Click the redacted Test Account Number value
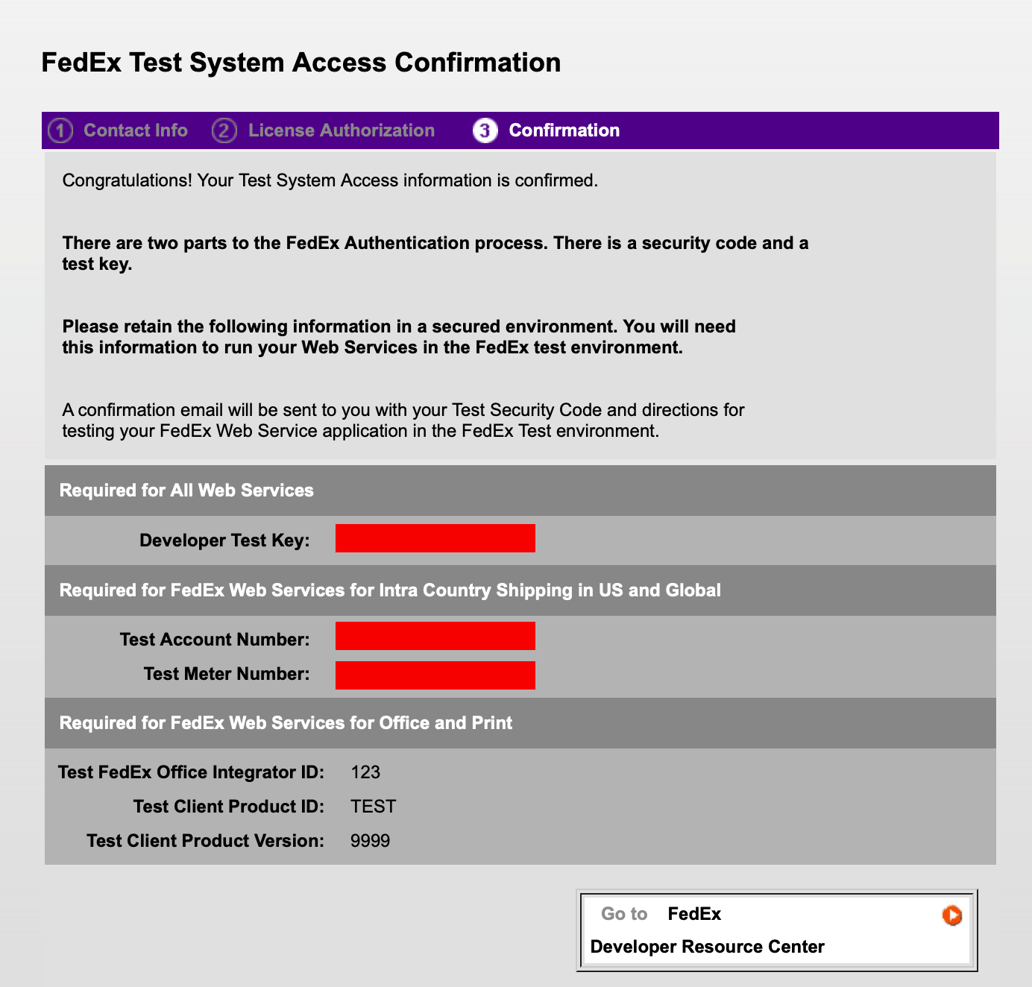 [435, 635]
